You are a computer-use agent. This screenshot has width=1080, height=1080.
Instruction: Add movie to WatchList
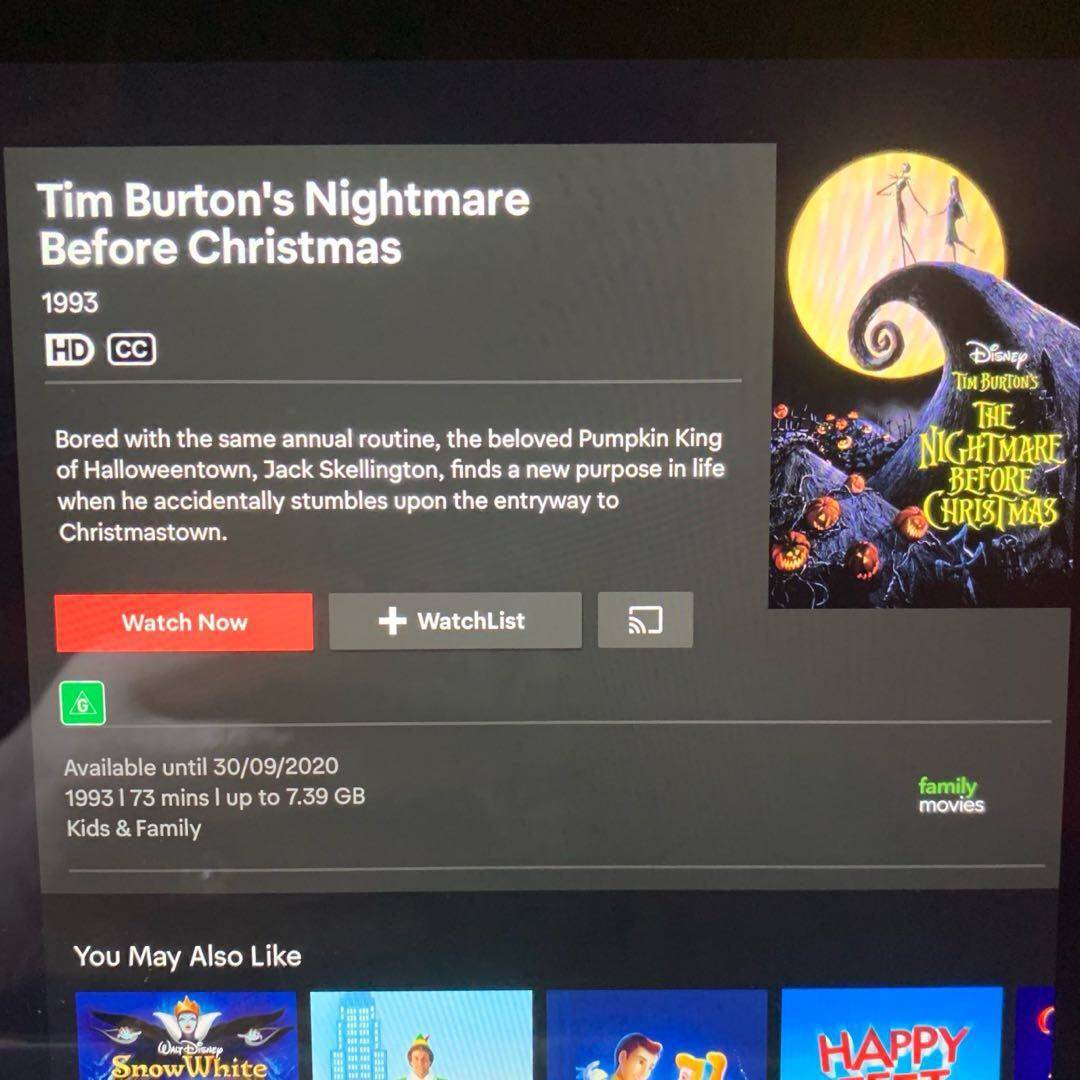(455, 621)
